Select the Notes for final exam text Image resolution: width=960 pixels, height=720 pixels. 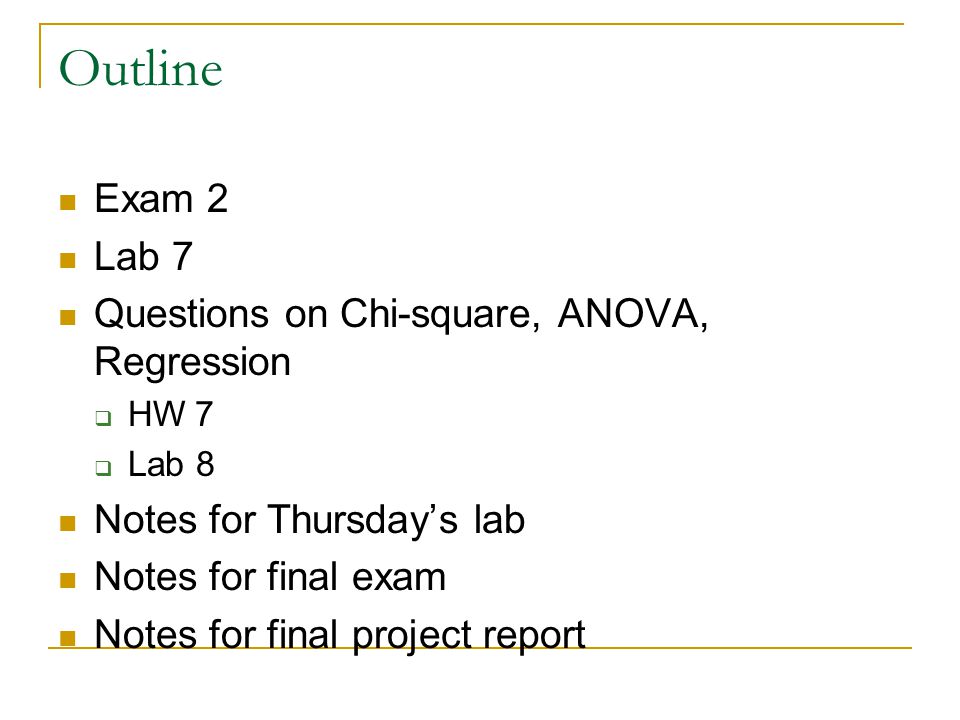point(271,577)
